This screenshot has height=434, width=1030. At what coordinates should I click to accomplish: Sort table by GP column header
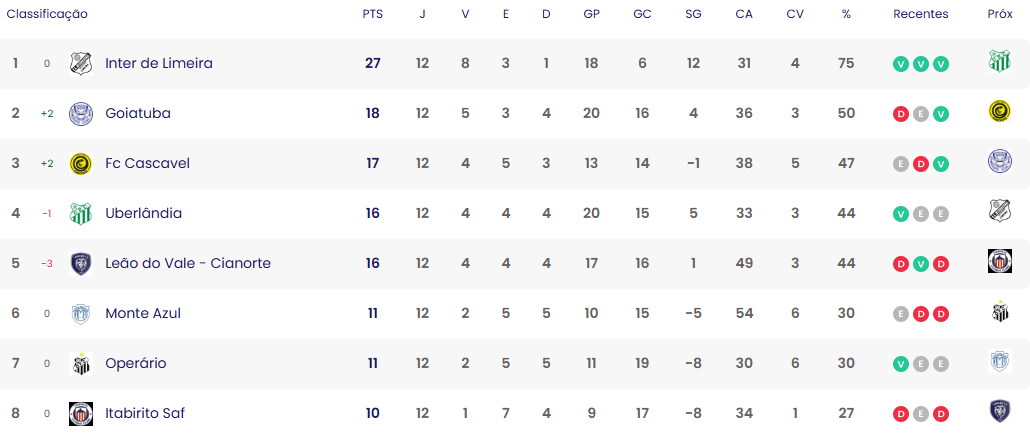click(x=591, y=14)
